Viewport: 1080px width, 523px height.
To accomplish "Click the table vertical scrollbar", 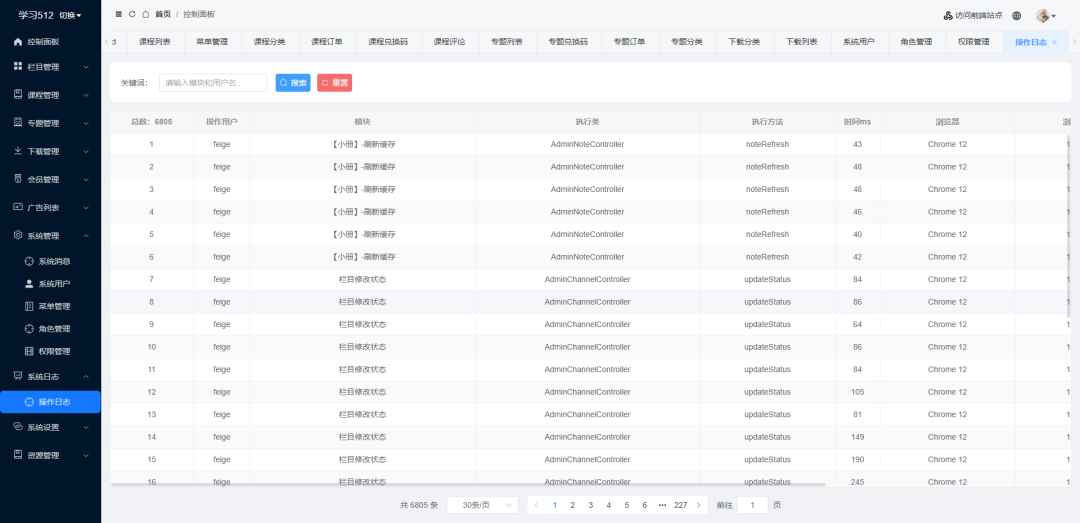I will (x=1068, y=224).
